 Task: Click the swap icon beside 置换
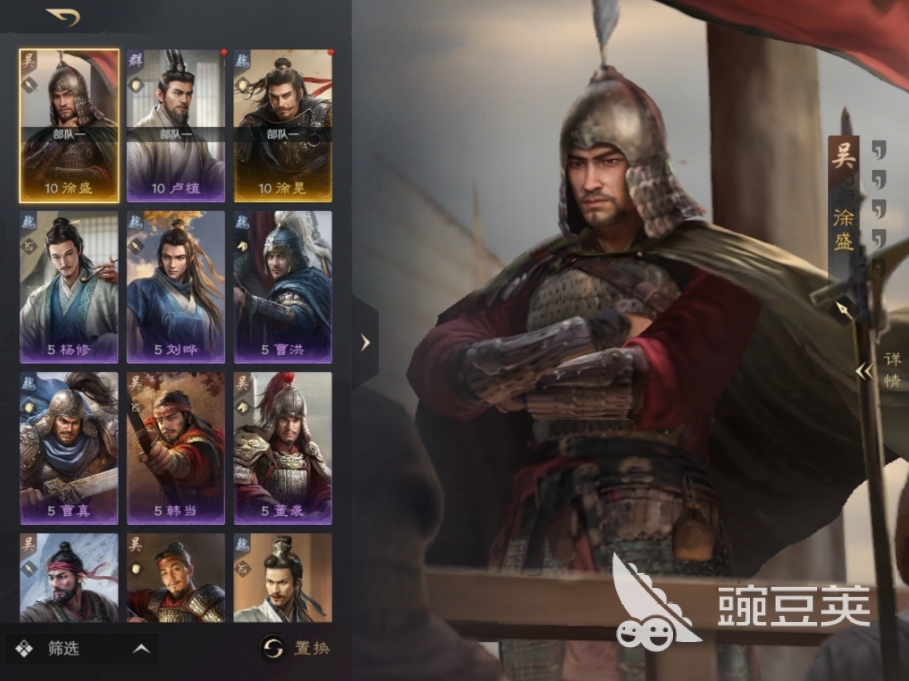point(272,647)
